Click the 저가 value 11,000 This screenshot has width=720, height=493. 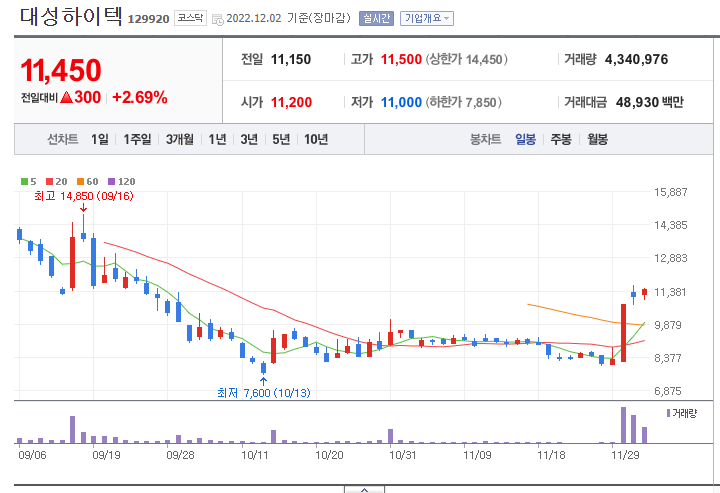401,102
